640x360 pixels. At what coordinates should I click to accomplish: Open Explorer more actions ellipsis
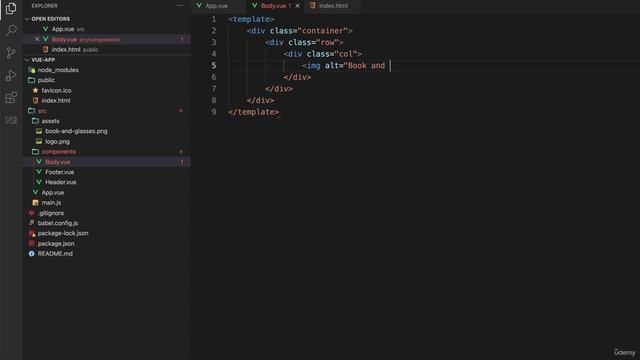[x=180, y=6]
